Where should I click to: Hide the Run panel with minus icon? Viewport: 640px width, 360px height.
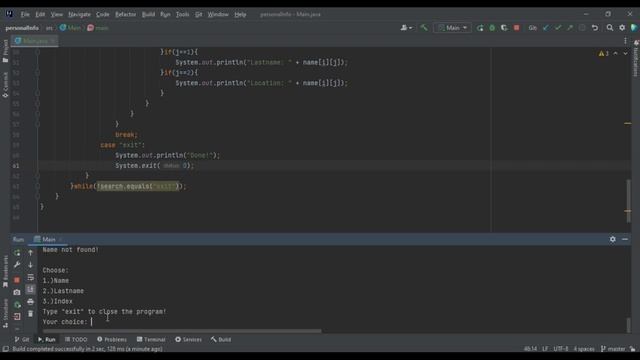625,239
